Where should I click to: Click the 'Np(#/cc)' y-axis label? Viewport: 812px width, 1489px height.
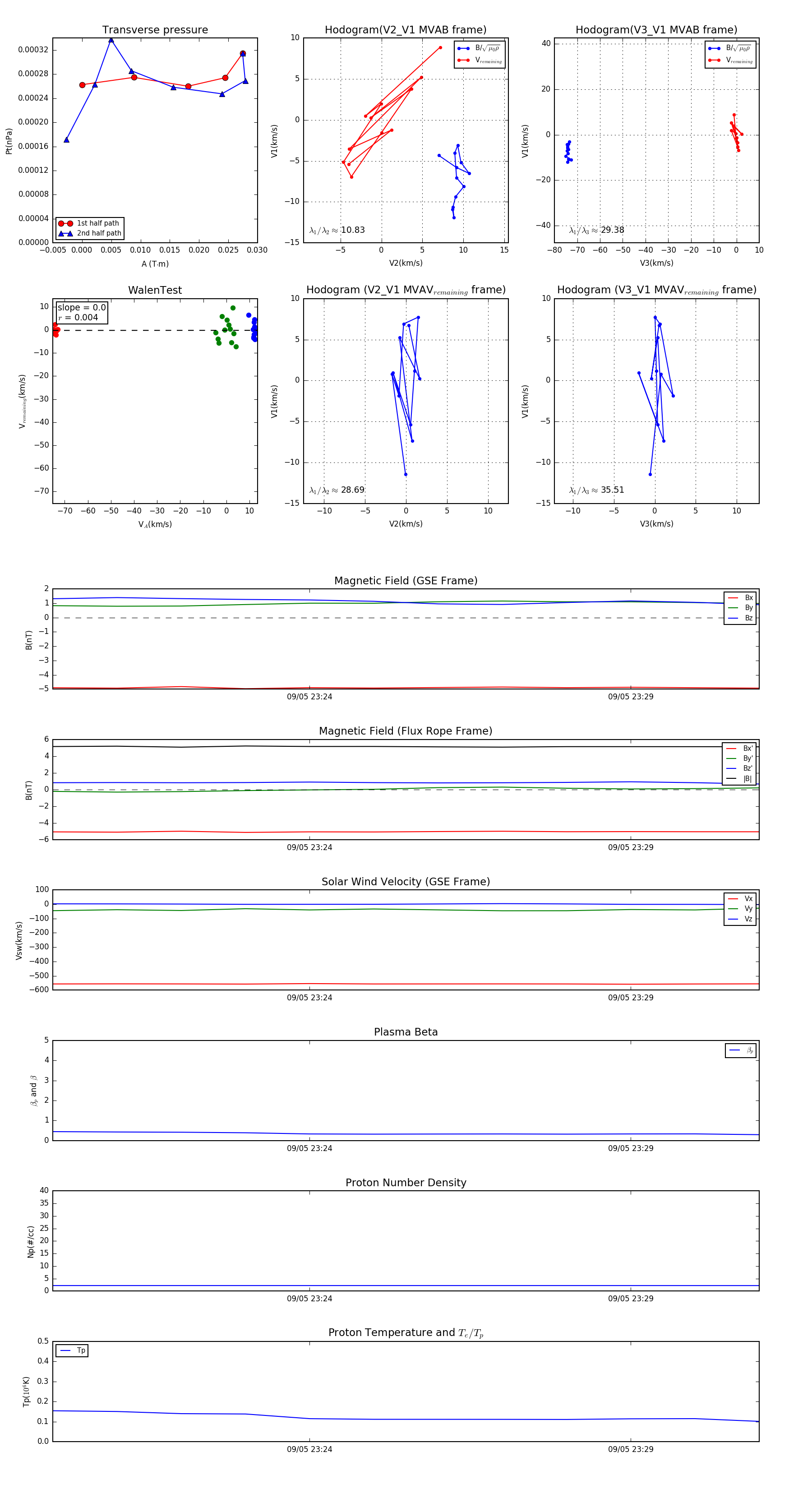[31, 1242]
